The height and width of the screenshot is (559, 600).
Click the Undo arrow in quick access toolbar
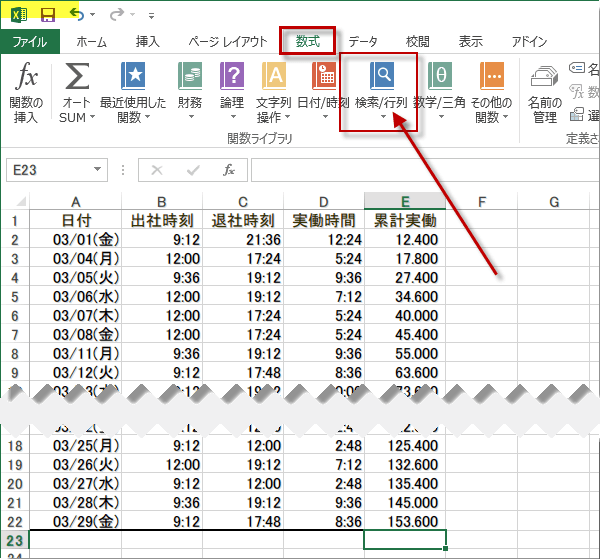78,14
